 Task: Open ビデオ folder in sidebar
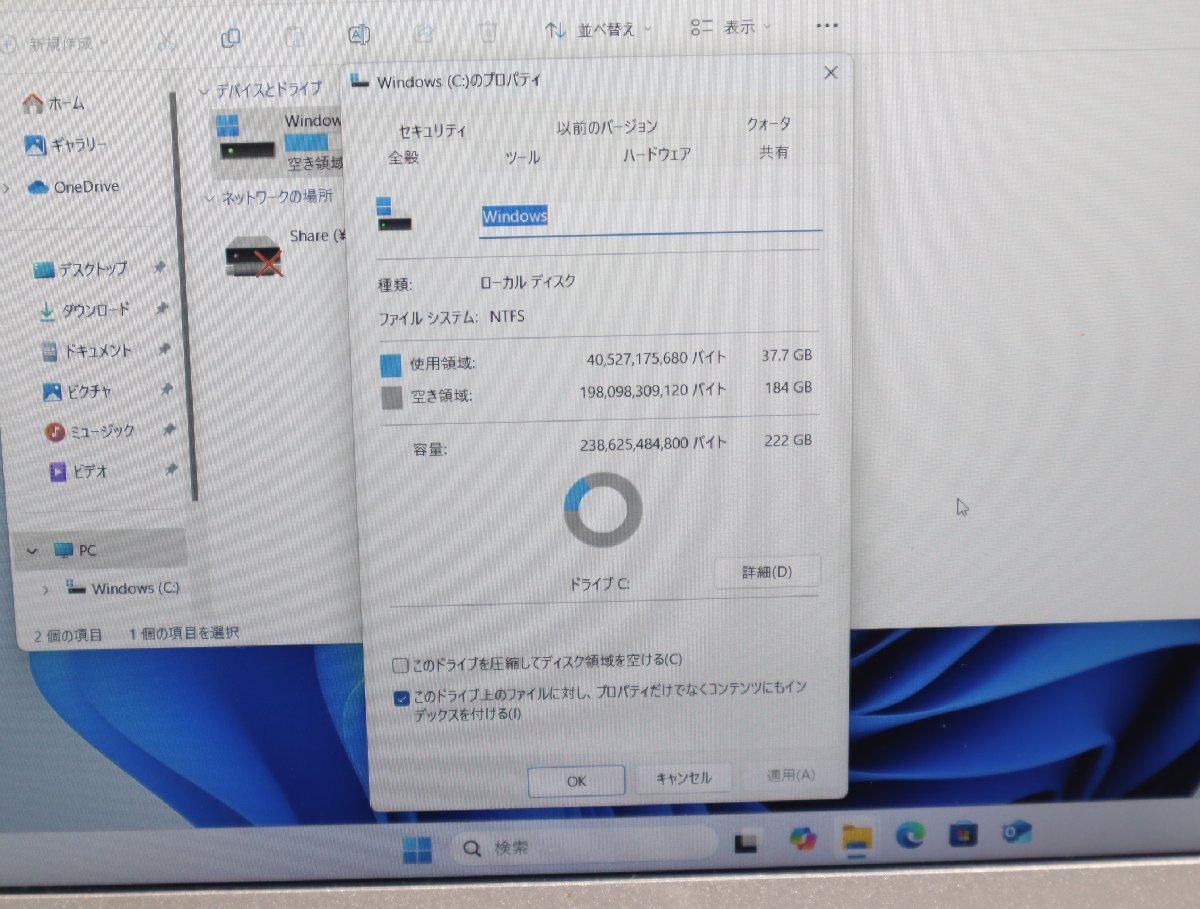click(79, 471)
